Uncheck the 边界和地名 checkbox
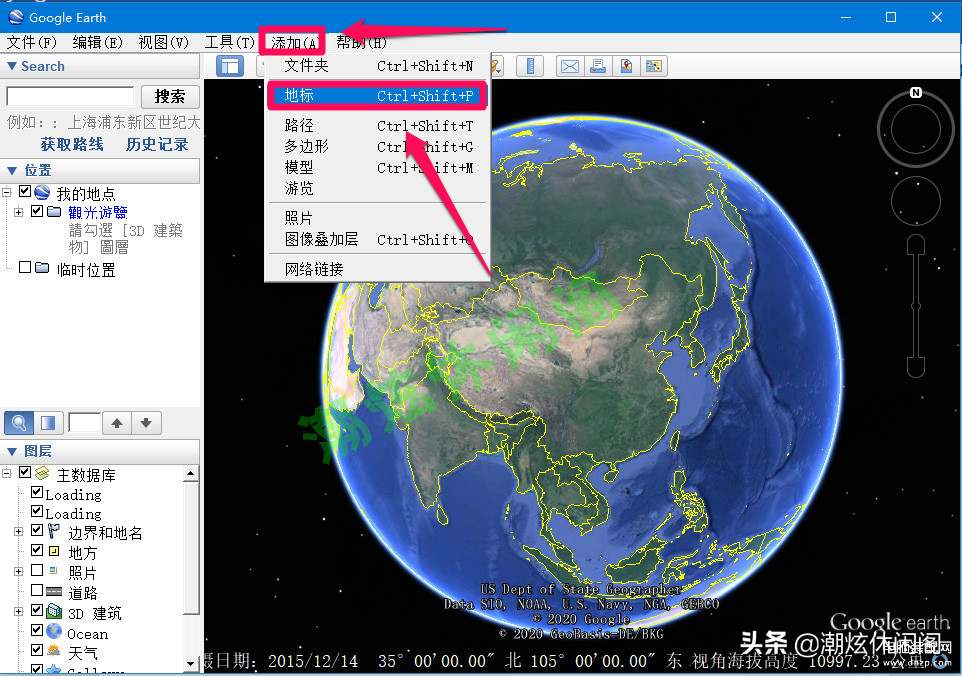The height and width of the screenshot is (676, 962). pos(37,530)
